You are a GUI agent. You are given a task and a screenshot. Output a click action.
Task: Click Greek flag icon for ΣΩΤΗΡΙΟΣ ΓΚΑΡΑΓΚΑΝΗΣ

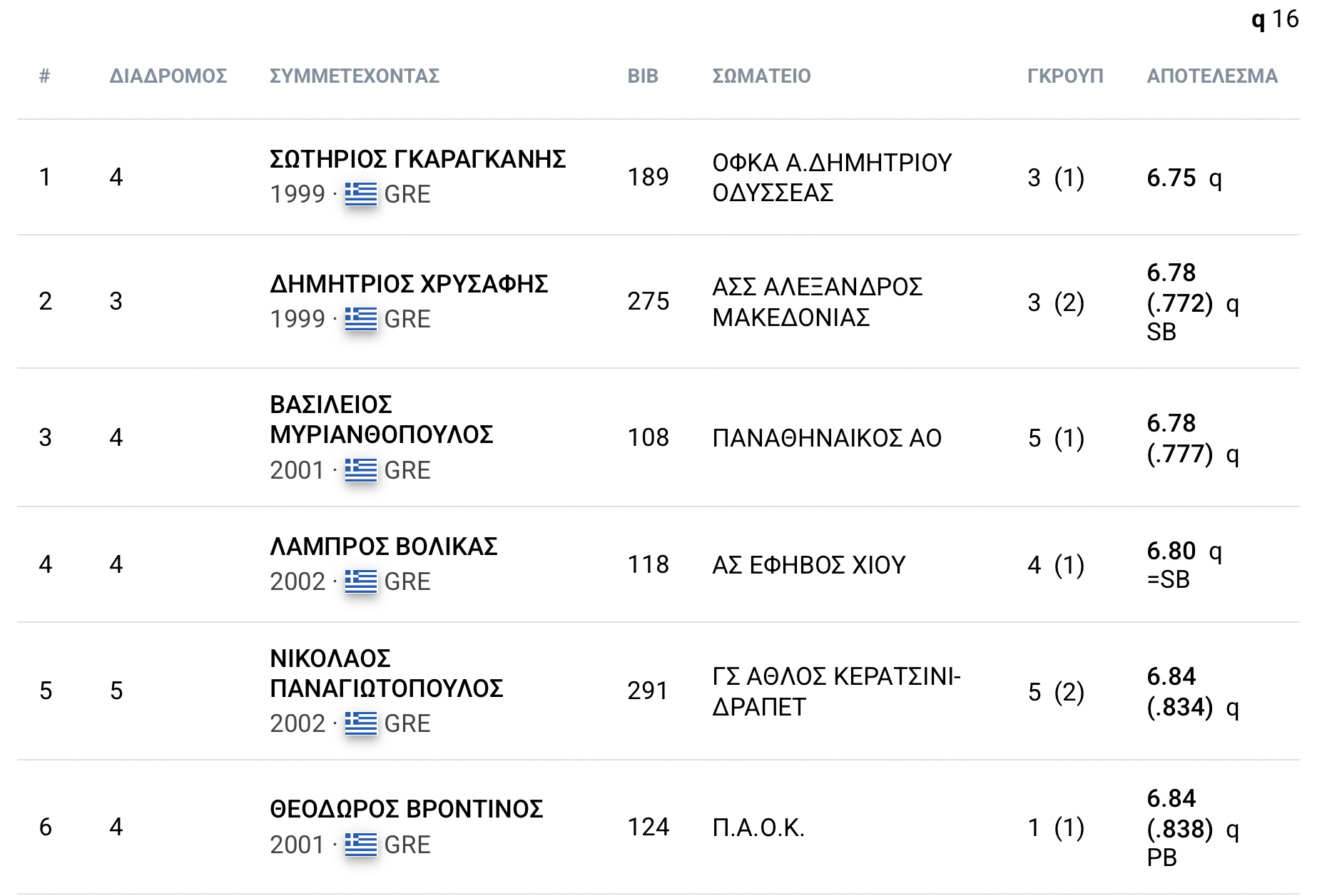360,193
